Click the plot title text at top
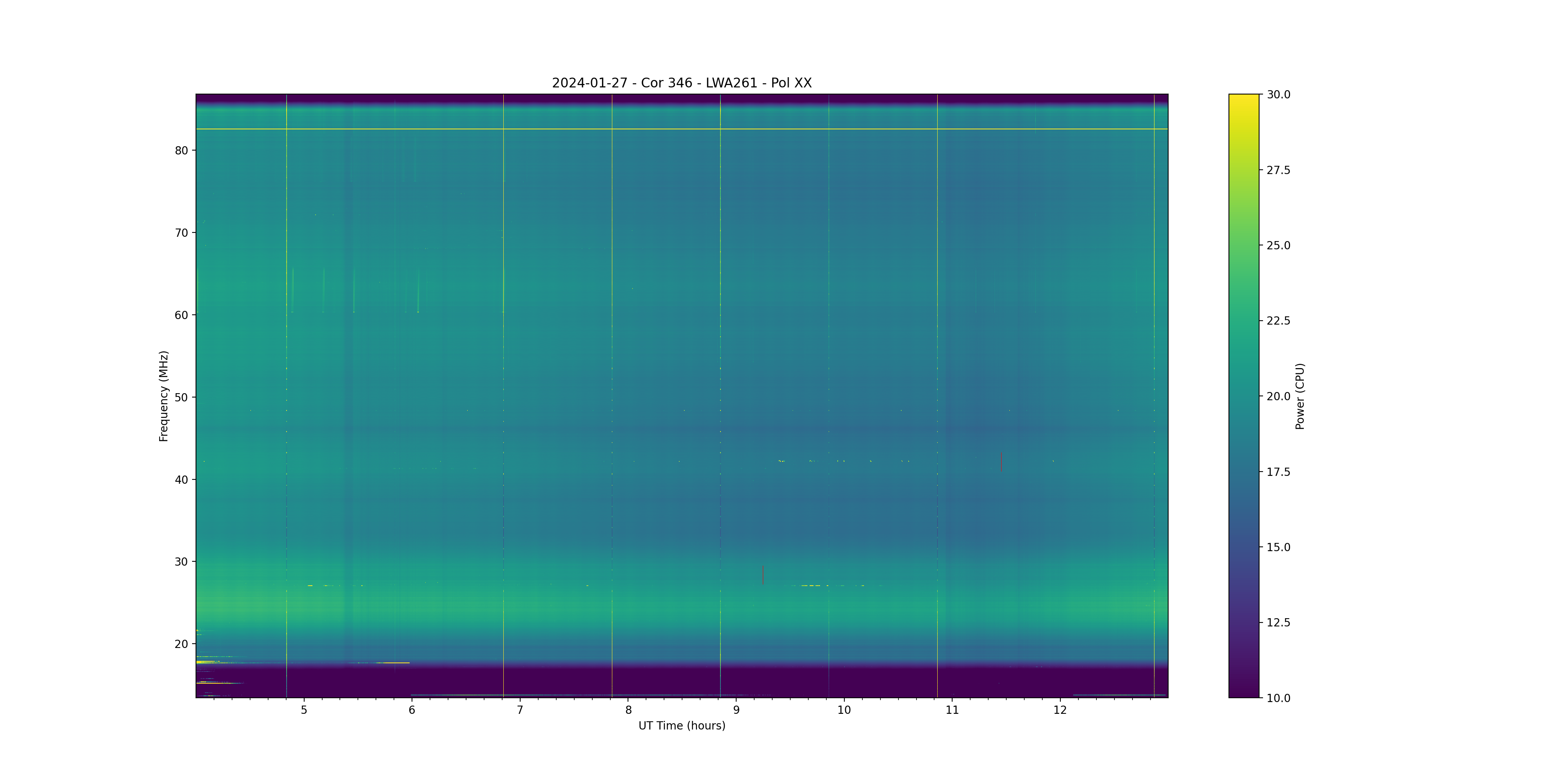This screenshot has width=1568, height=784. [681, 83]
